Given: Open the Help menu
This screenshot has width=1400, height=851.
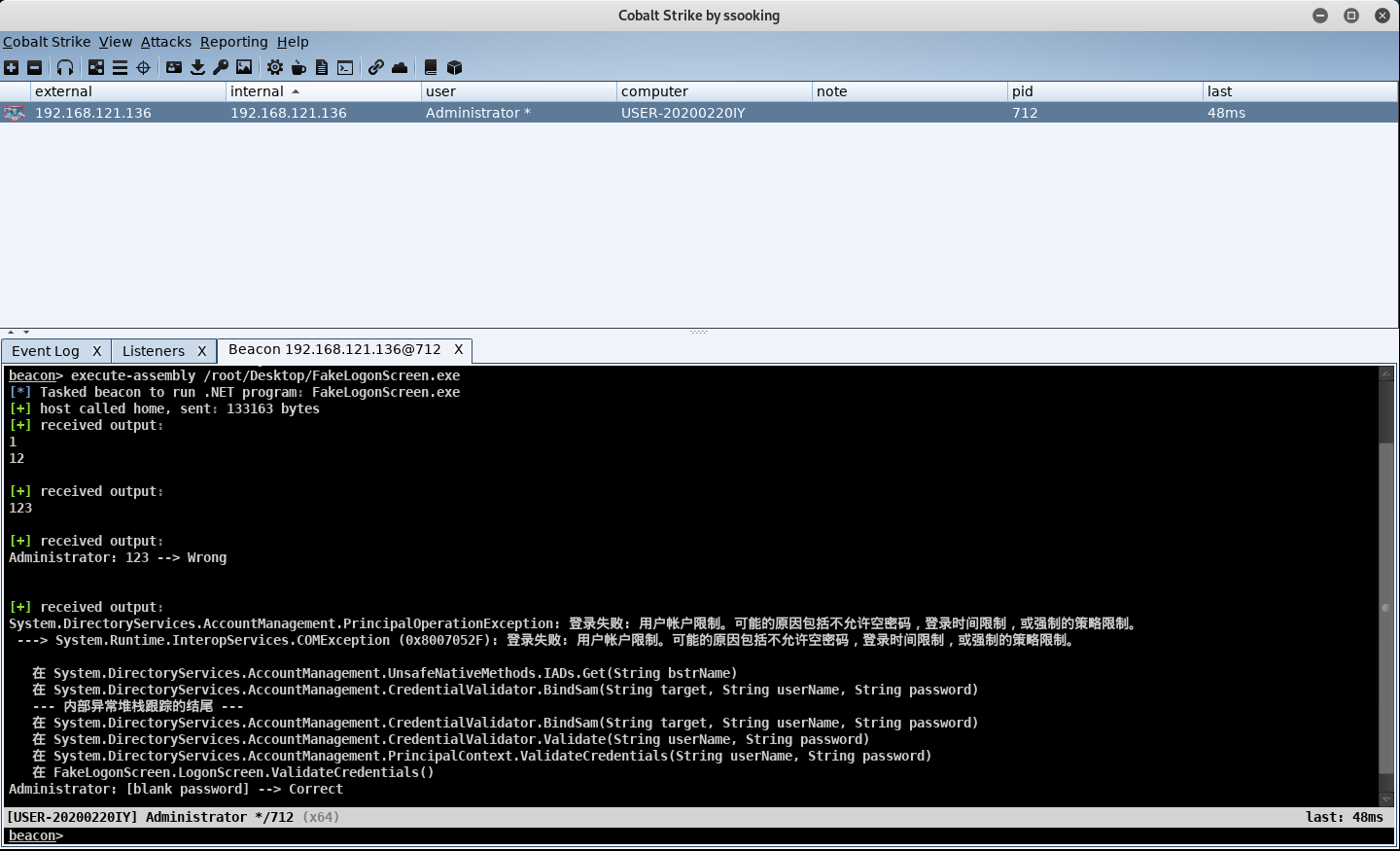Looking at the screenshot, I should [x=293, y=42].
